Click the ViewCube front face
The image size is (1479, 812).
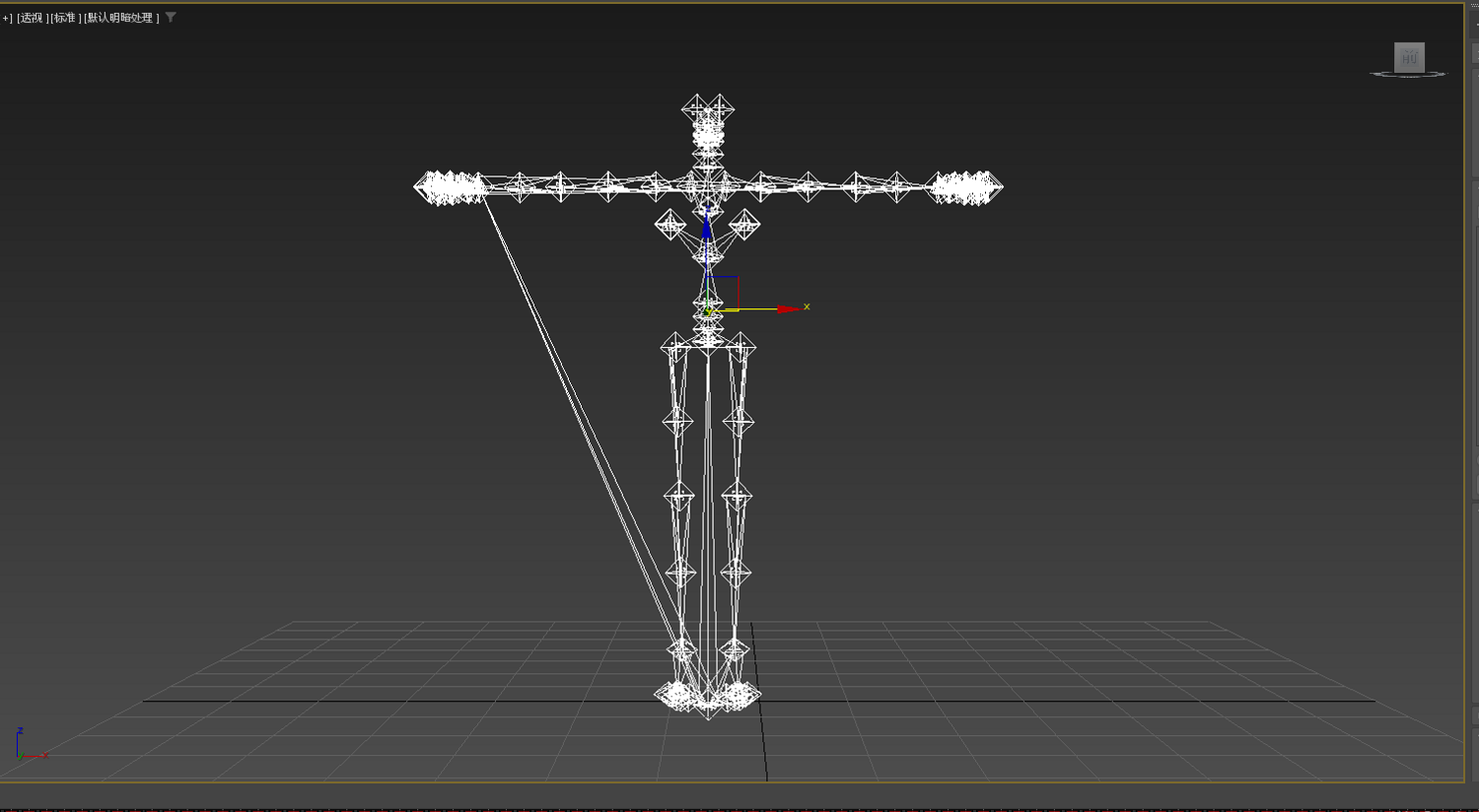click(1409, 58)
